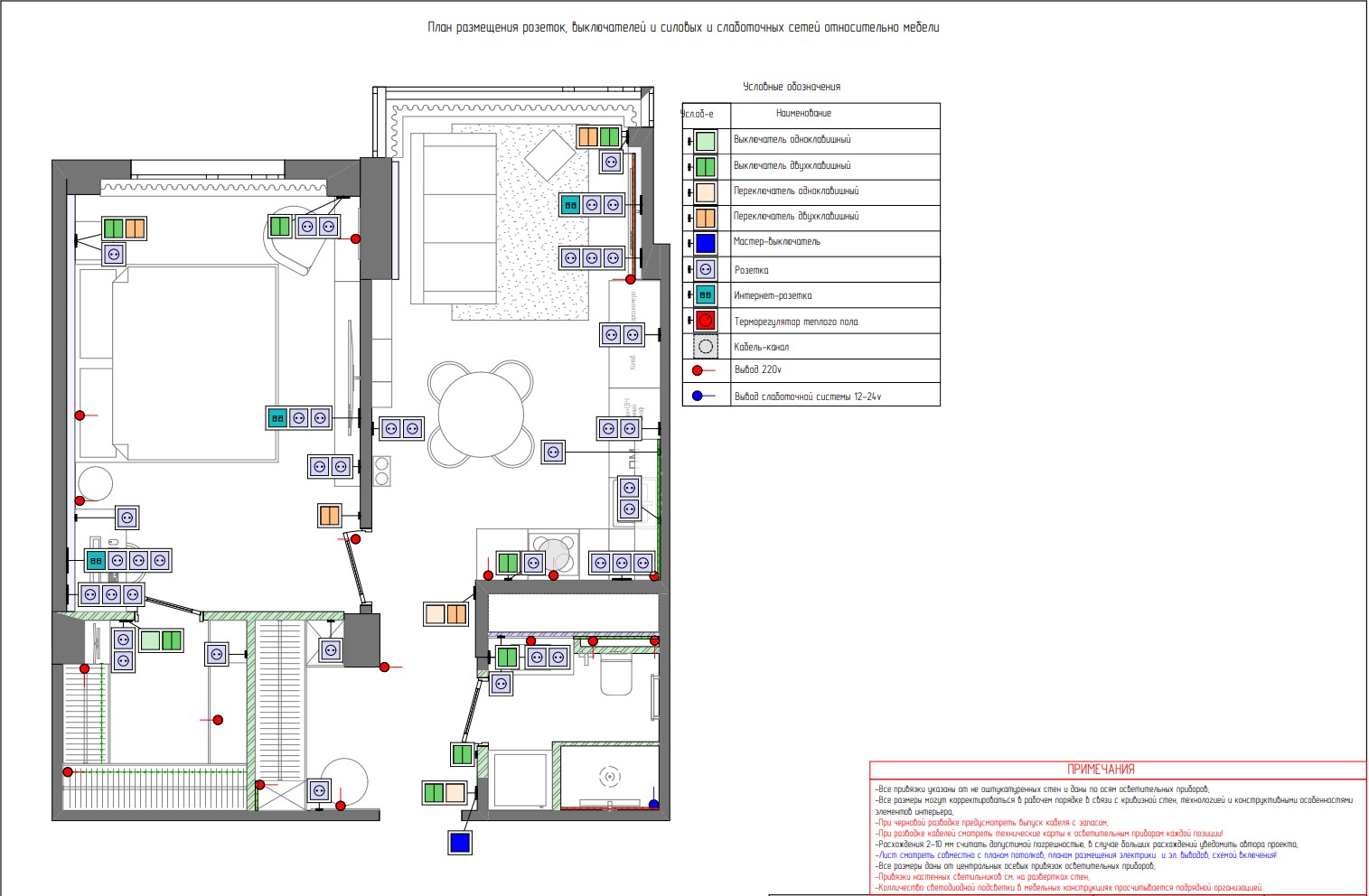The height and width of the screenshot is (896, 1369).
Task: Click the socket icon beside legend label 'Розетка'
Action: [x=705, y=269]
